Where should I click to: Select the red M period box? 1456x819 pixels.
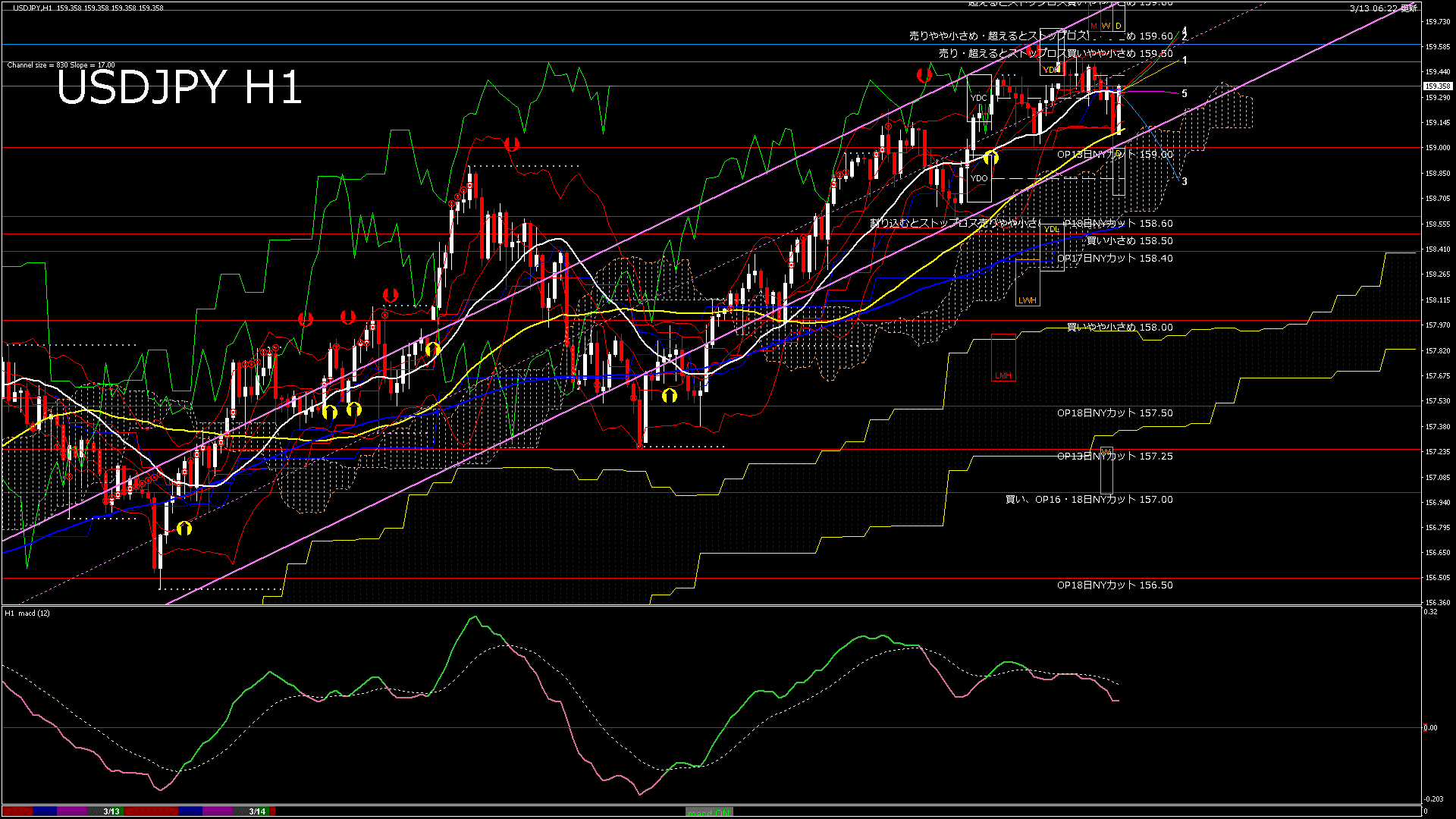[x=1094, y=26]
